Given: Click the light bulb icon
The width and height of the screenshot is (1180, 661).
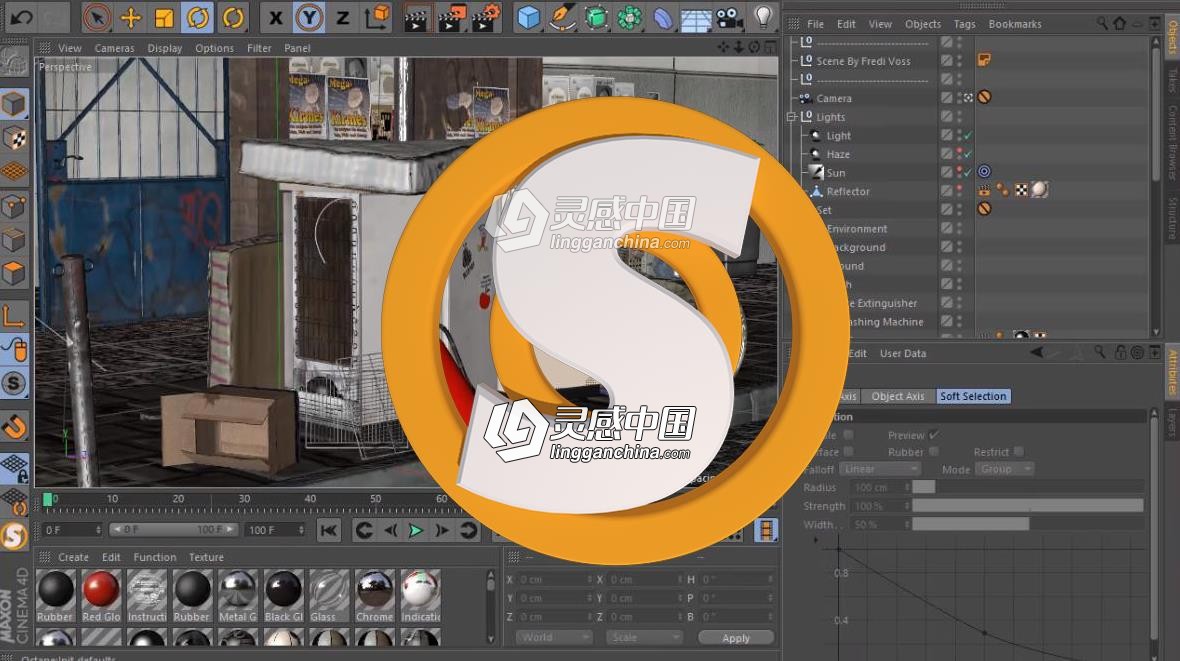Looking at the screenshot, I should point(763,17).
